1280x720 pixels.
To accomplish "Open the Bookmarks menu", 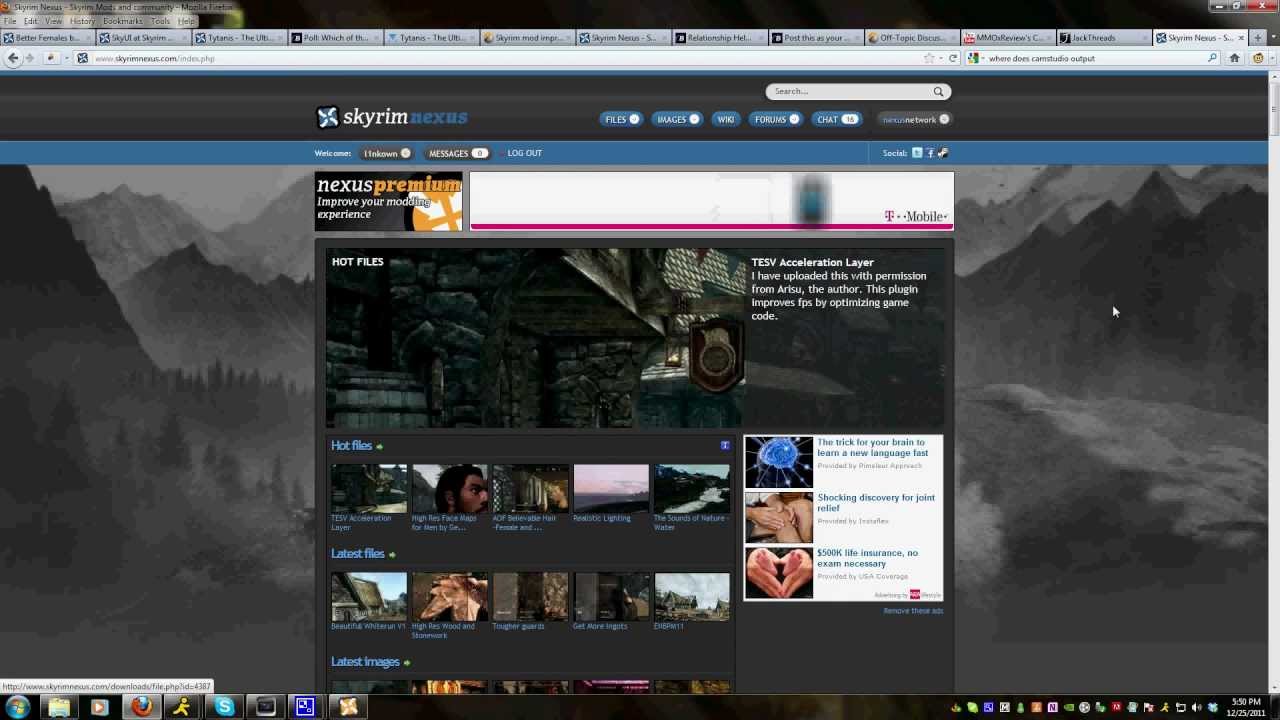I will point(123,21).
